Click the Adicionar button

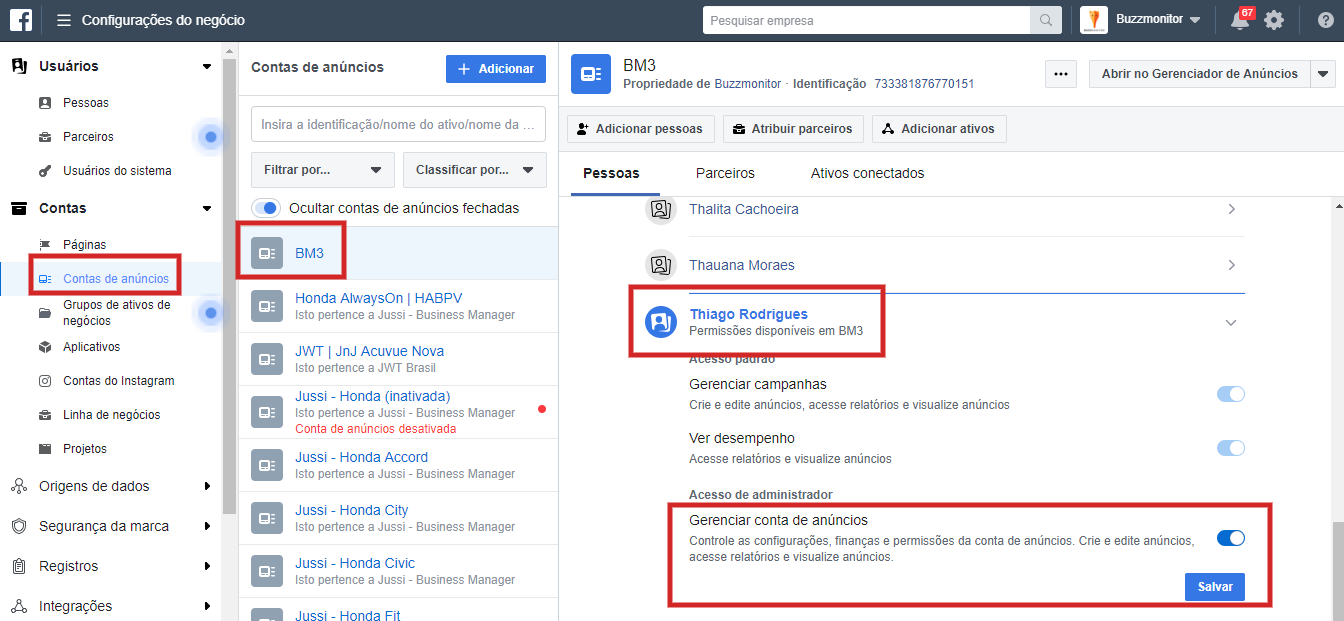pos(495,69)
